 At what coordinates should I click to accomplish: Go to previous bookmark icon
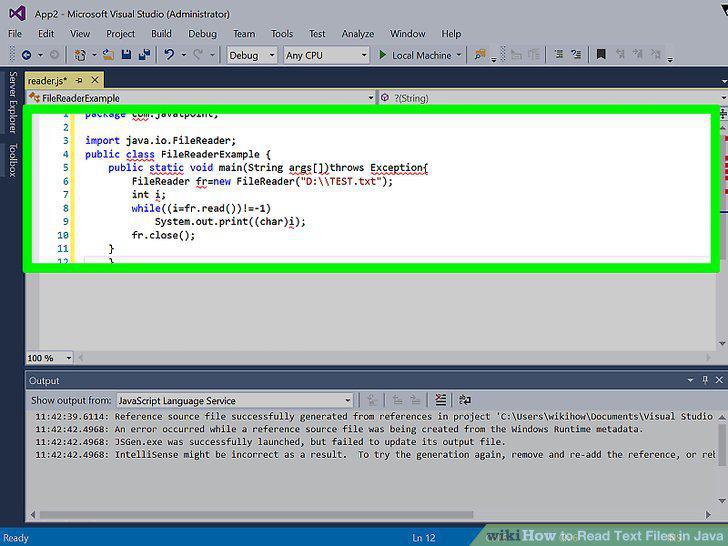coord(620,55)
